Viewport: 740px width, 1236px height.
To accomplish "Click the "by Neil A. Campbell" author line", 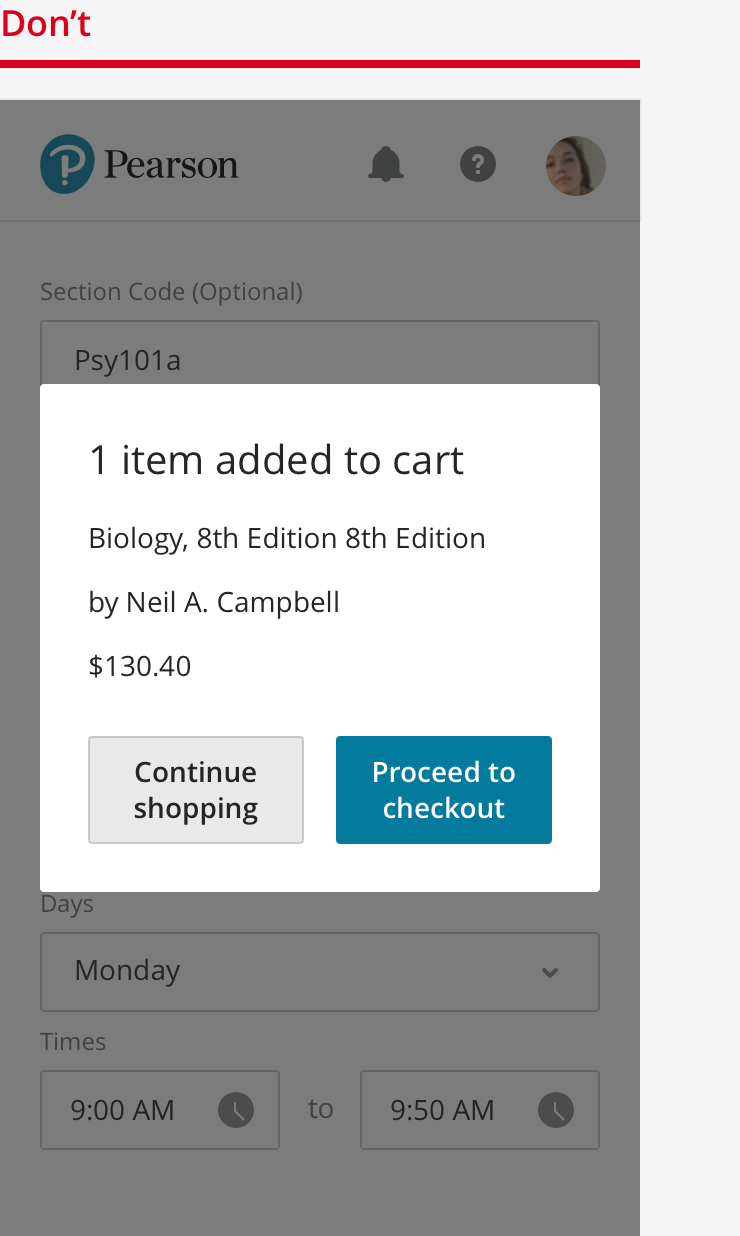I will 214,602.
